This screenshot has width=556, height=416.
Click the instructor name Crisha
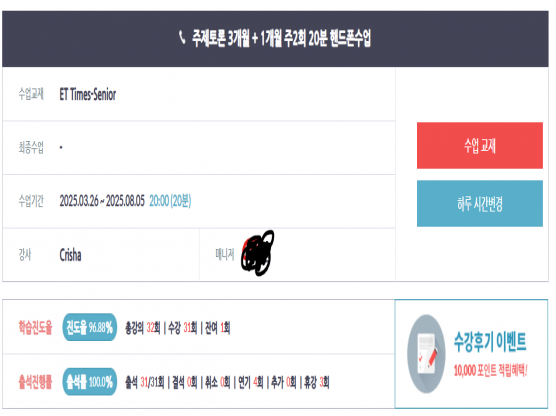[x=70, y=255]
